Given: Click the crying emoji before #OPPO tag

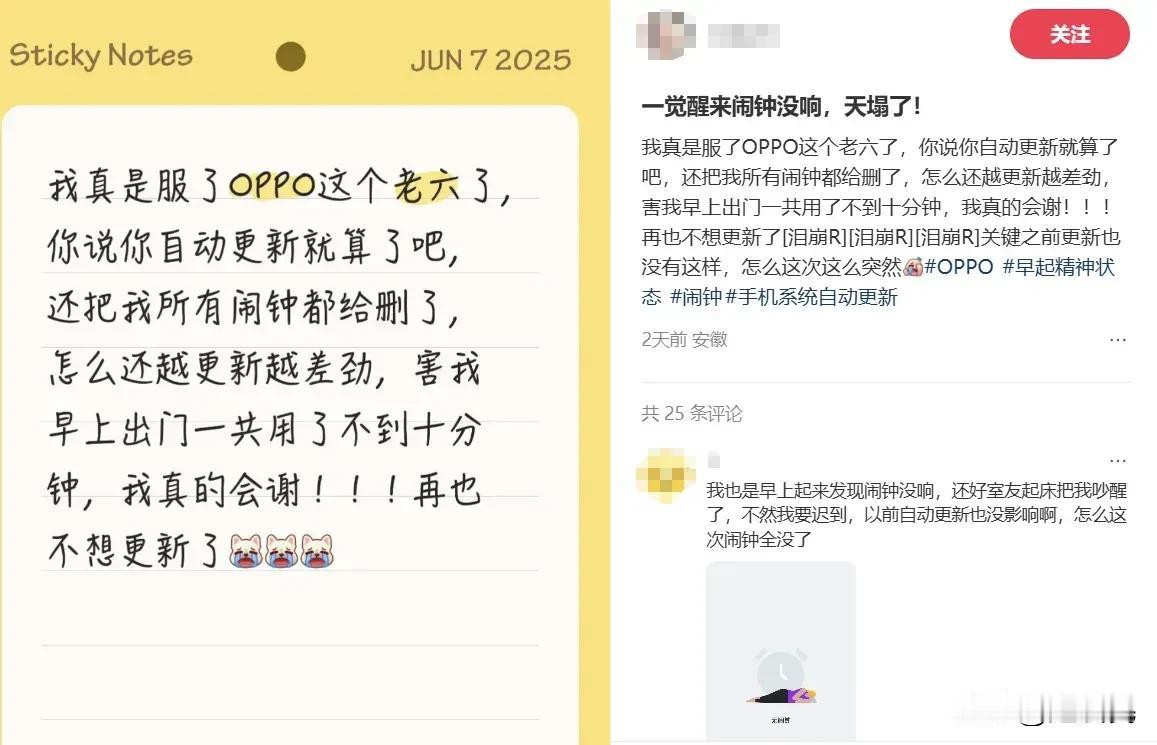Looking at the screenshot, I should pyautogui.click(x=913, y=267).
